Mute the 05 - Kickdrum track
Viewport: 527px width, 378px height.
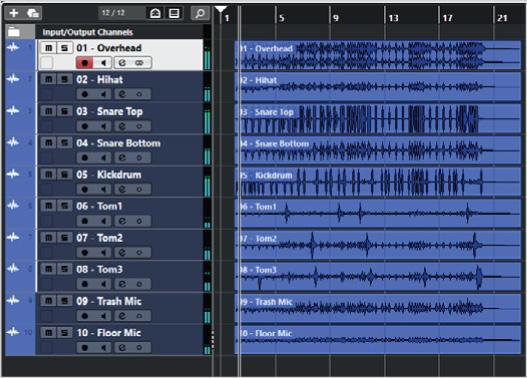(x=48, y=174)
